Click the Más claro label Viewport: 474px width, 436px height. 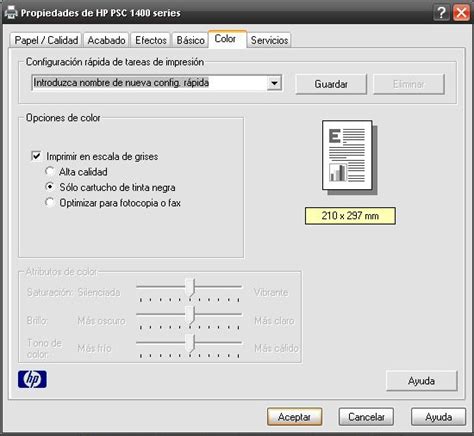[x=274, y=321]
